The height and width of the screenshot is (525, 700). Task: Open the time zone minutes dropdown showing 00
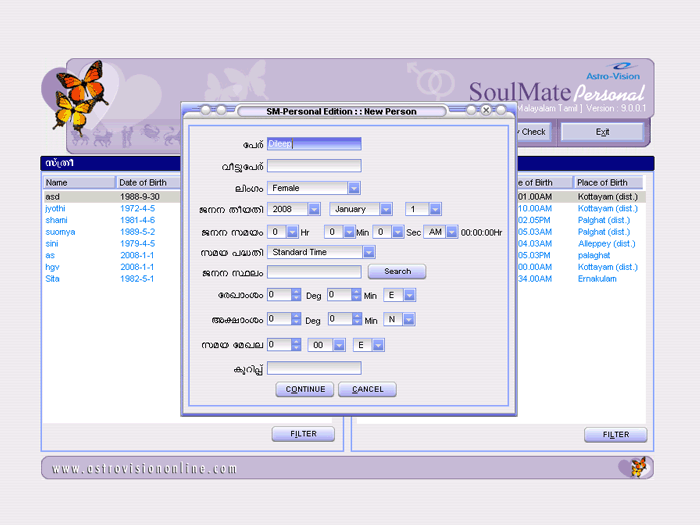point(339,345)
